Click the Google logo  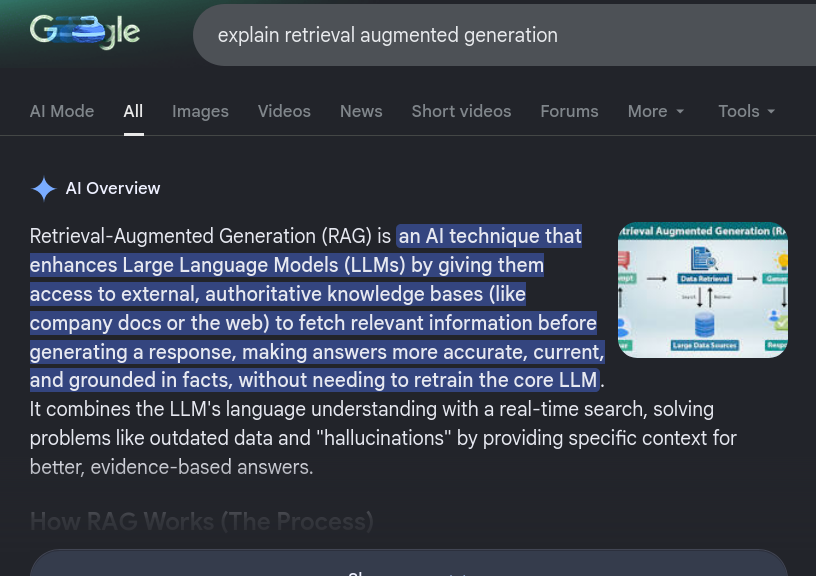(x=85, y=32)
